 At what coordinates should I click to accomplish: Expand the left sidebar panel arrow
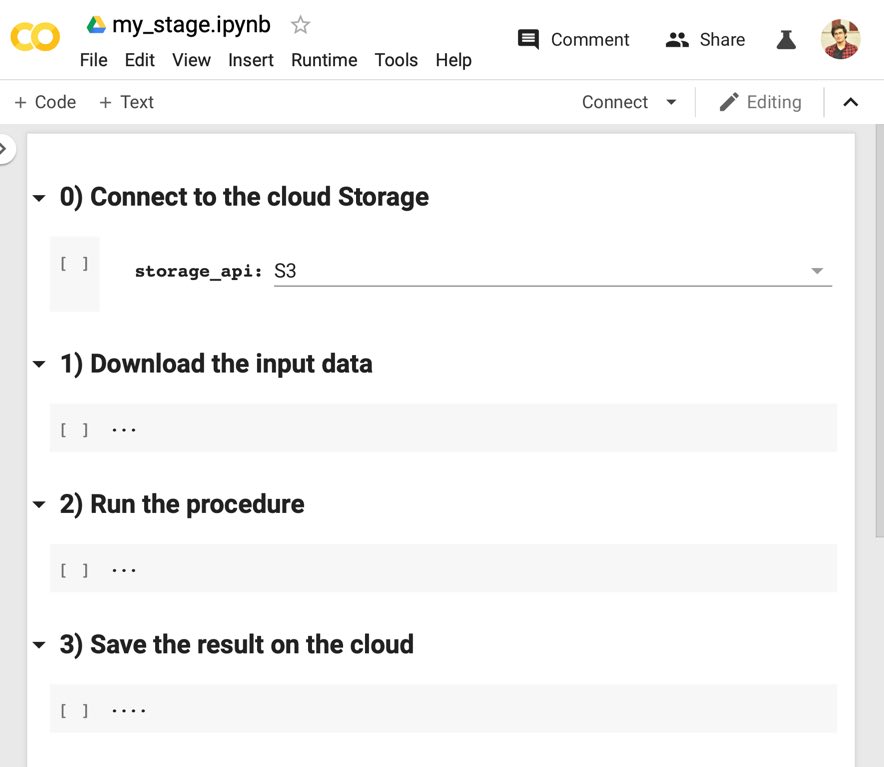click(x=4, y=149)
